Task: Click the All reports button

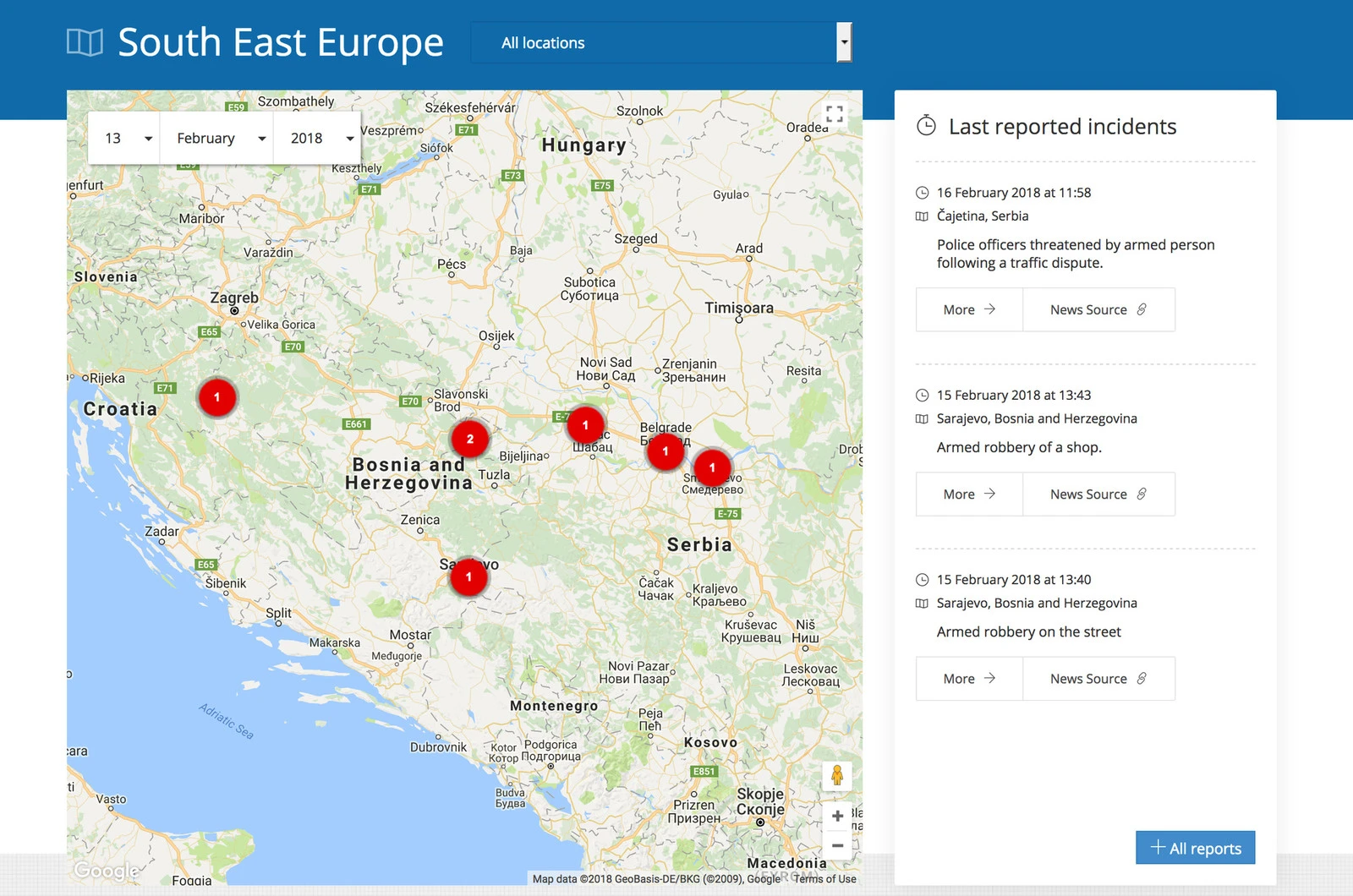Action: 1195,848
